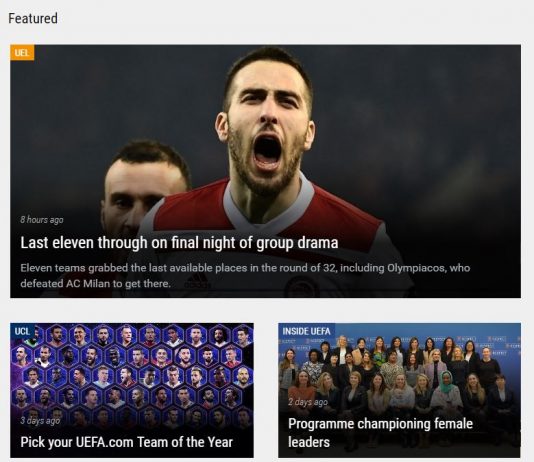534x462 pixels.
Task: Click the Featured section heading
Action: tap(33, 18)
